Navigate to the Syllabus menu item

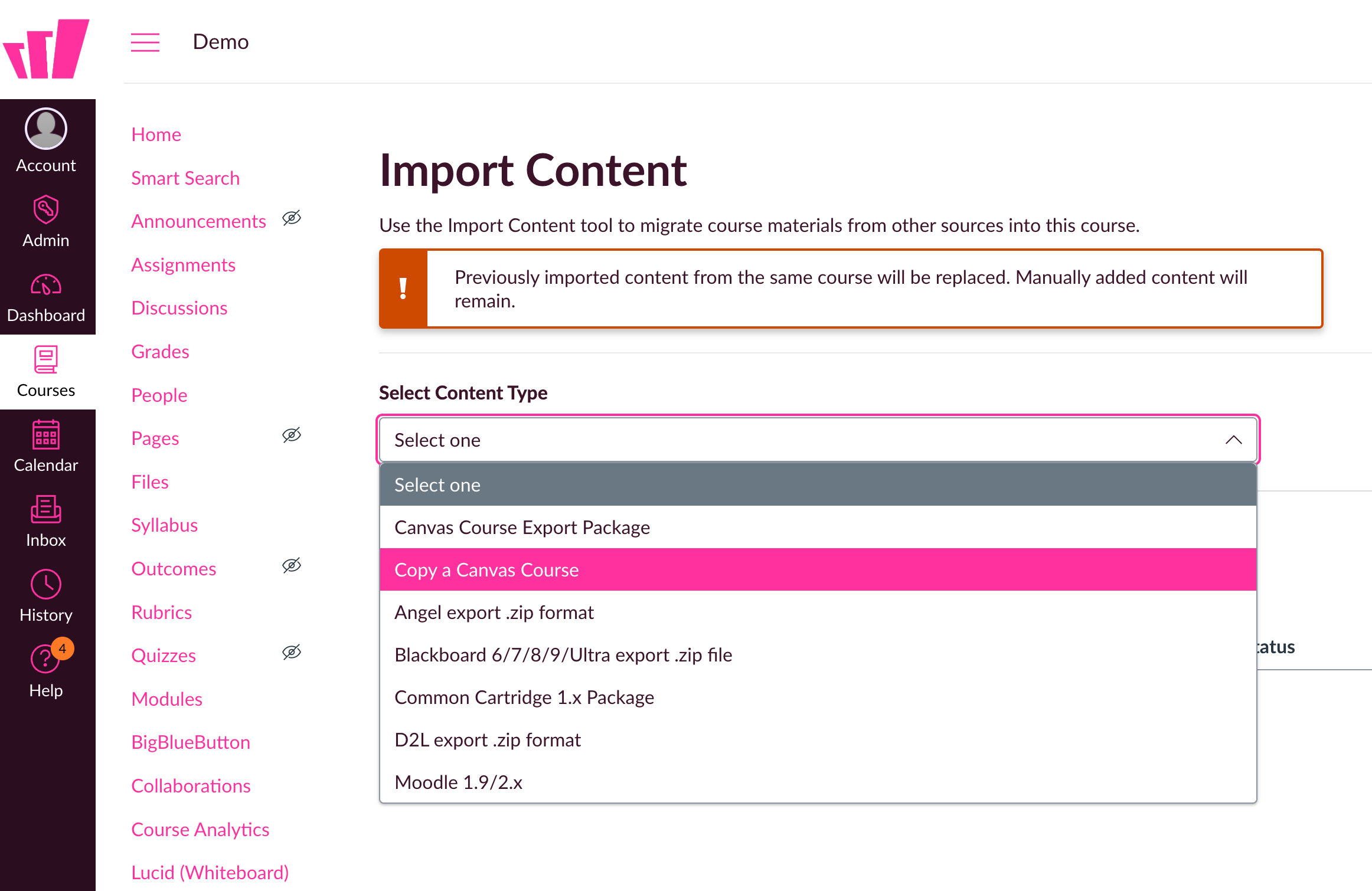pyautogui.click(x=164, y=525)
